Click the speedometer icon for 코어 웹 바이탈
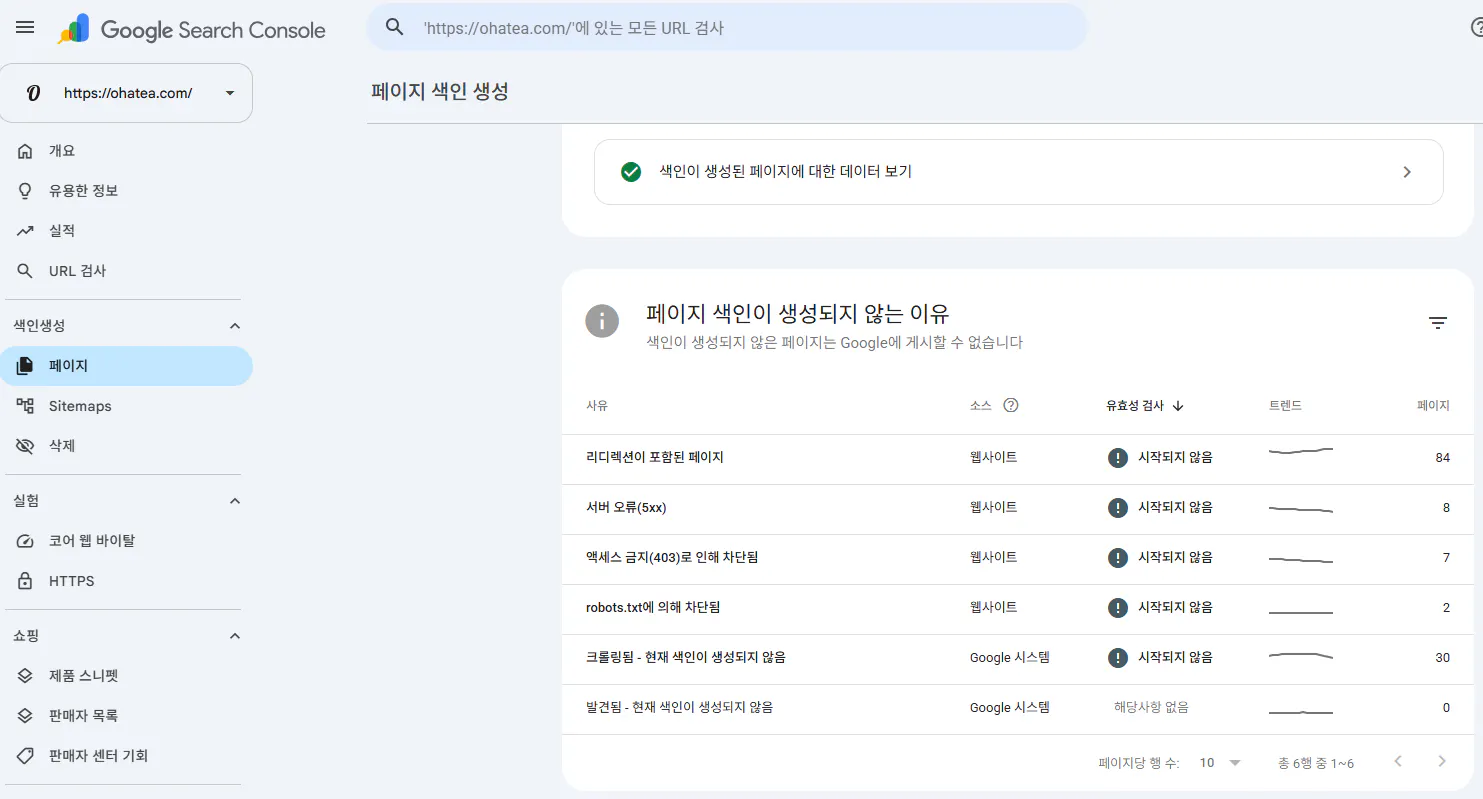 pos(26,541)
